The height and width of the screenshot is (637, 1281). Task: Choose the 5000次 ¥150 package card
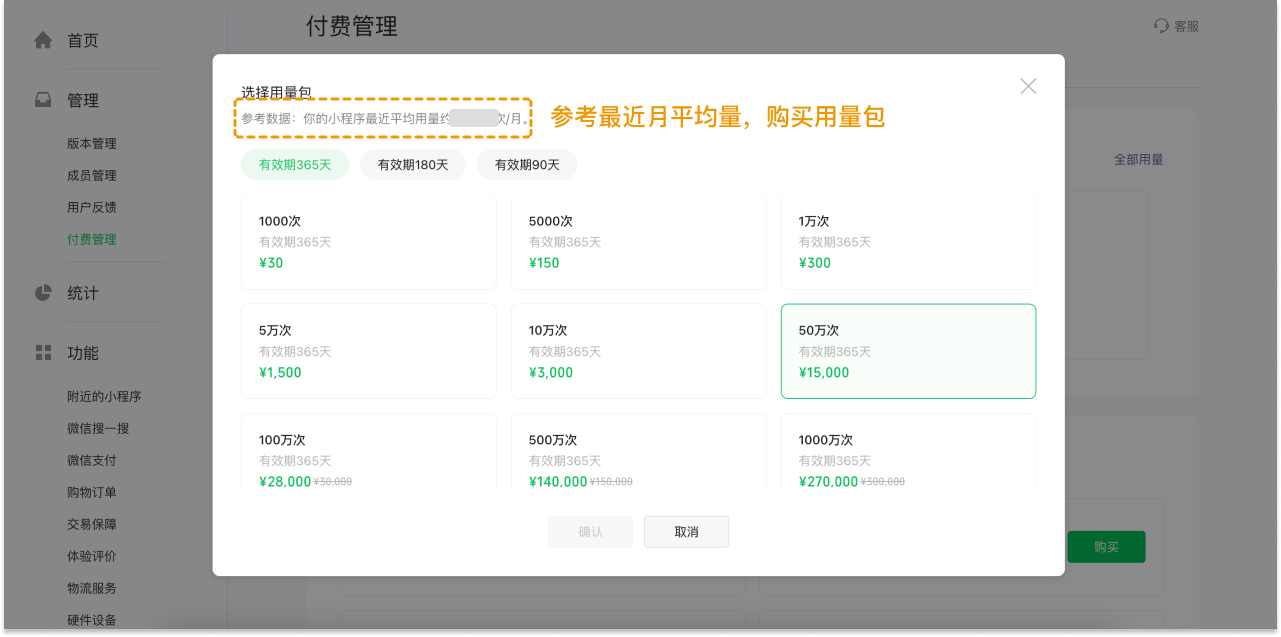point(638,242)
